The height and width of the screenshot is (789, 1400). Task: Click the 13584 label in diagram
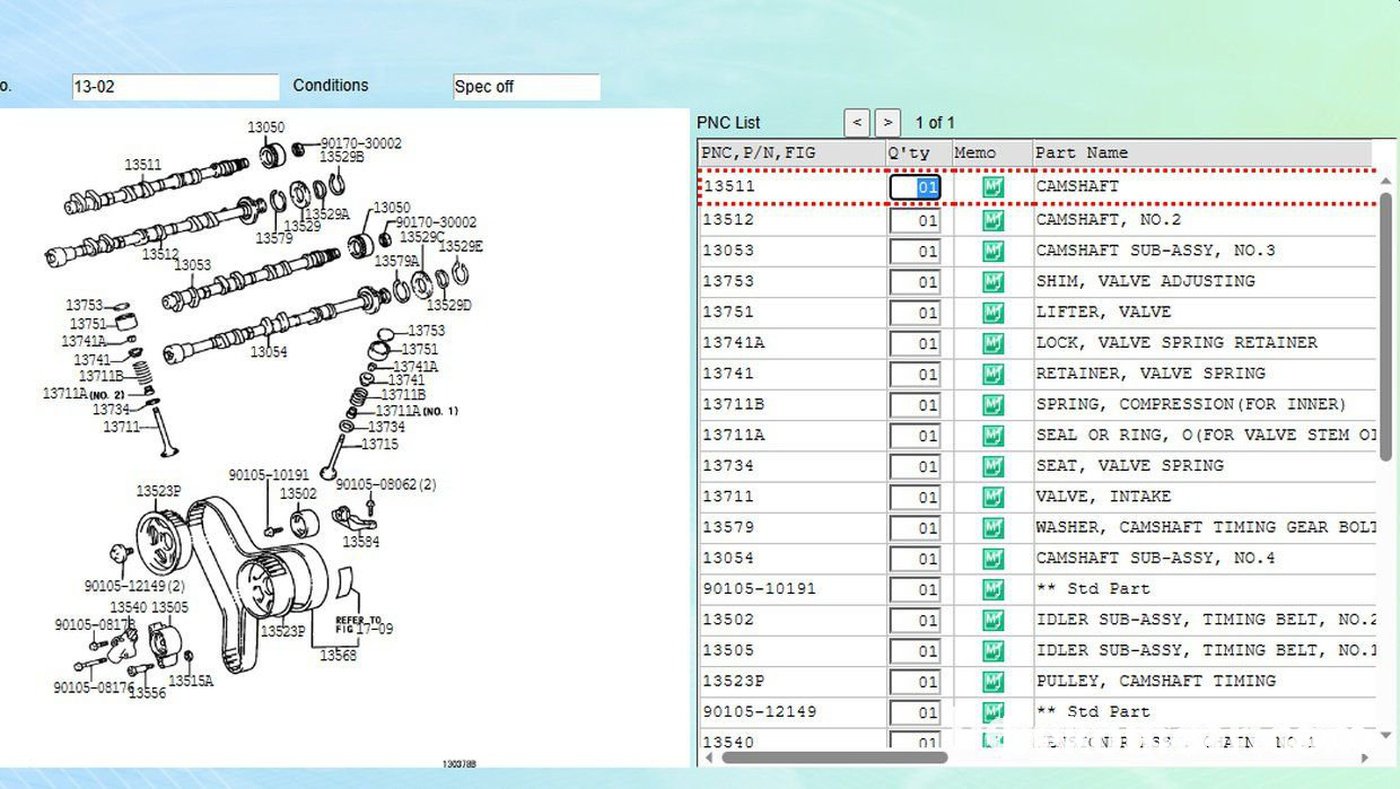[x=361, y=542]
